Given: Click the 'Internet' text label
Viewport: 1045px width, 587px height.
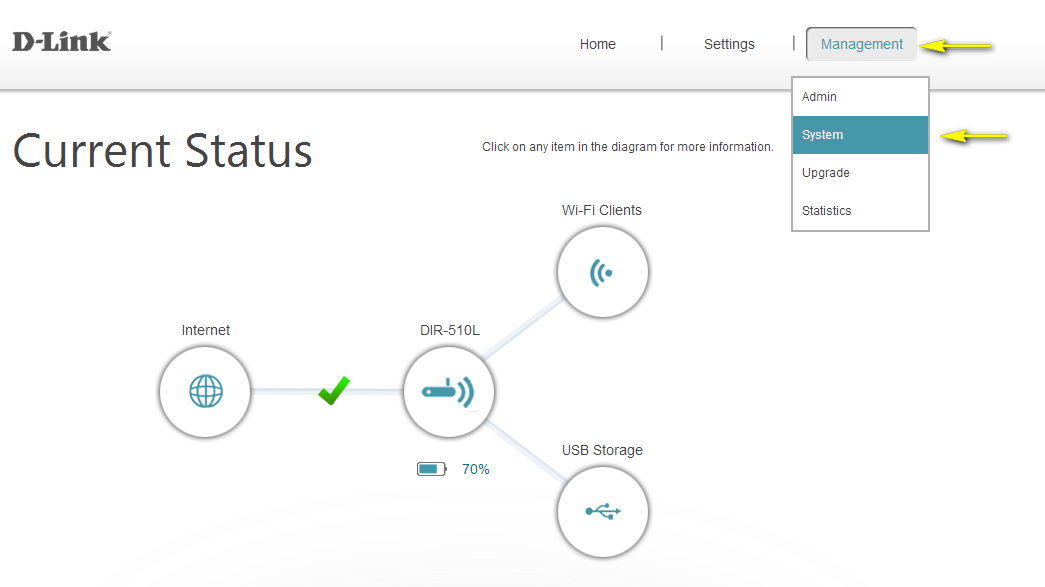Looking at the screenshot, I should pos(206,330).
